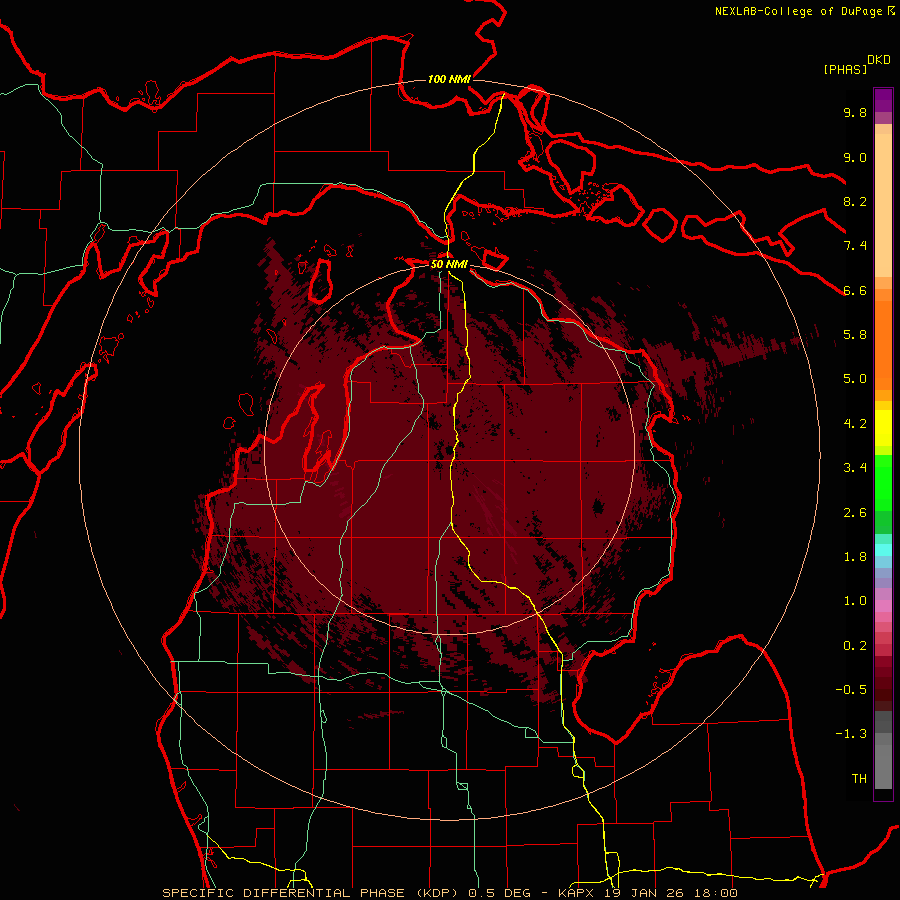Click the 5.8 legend value
This screenshot has height=900, width=900.
tap(855, 335)
